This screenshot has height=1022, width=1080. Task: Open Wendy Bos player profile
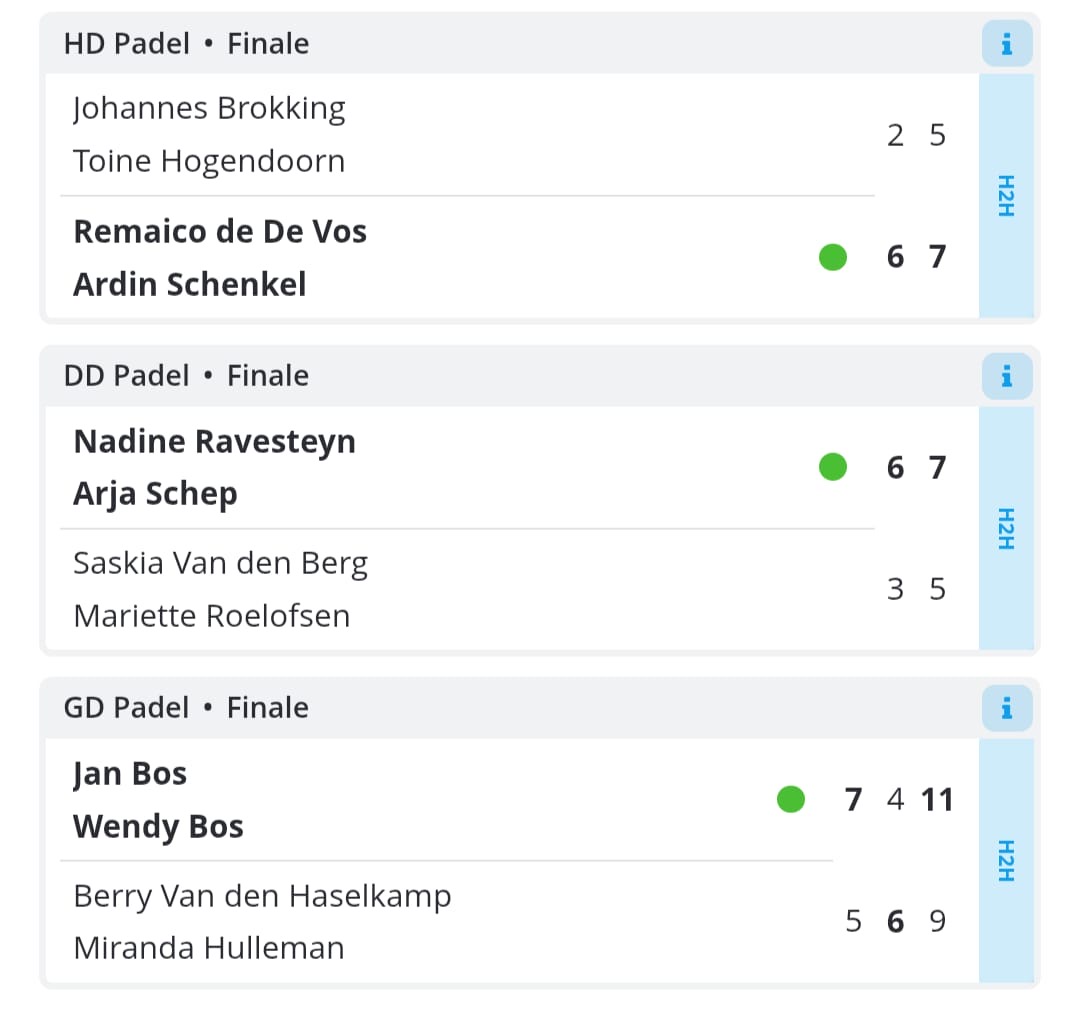point(158,826)
